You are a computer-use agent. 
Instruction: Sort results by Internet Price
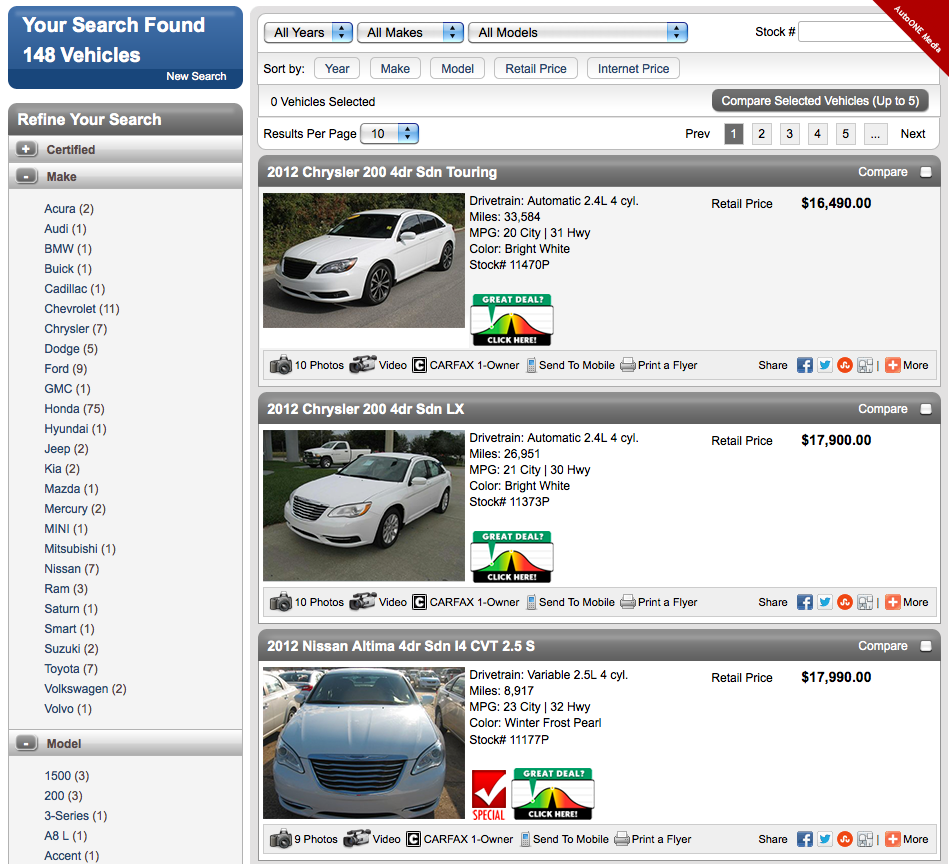pyautogui.click(x=633, y=69)
